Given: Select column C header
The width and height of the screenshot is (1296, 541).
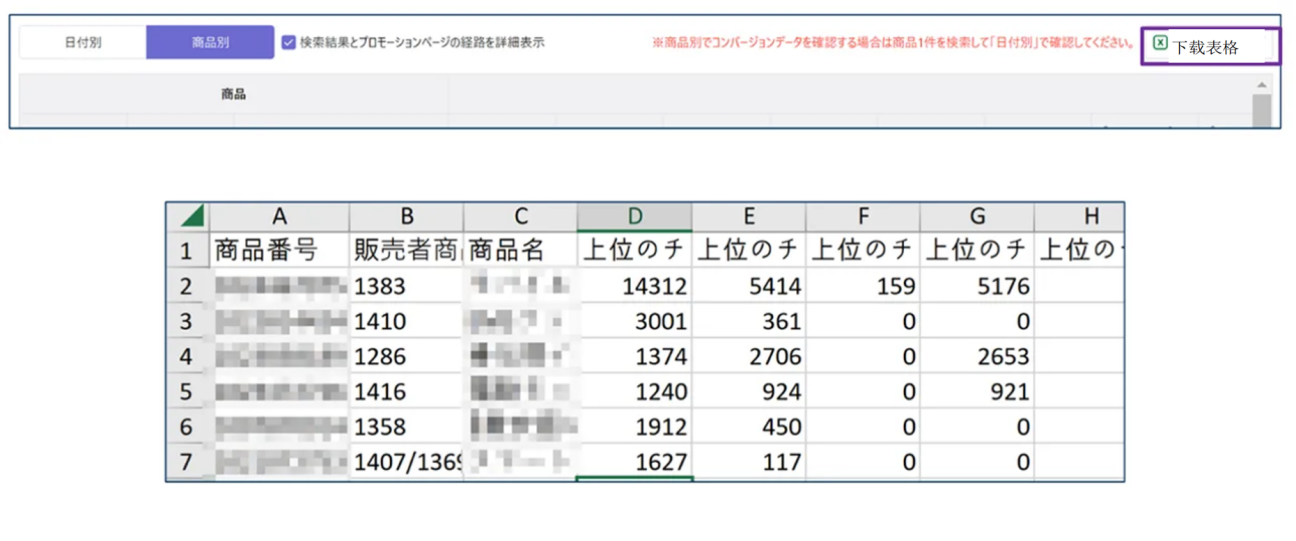Looking at the screenshot, I should coord(520,217).
